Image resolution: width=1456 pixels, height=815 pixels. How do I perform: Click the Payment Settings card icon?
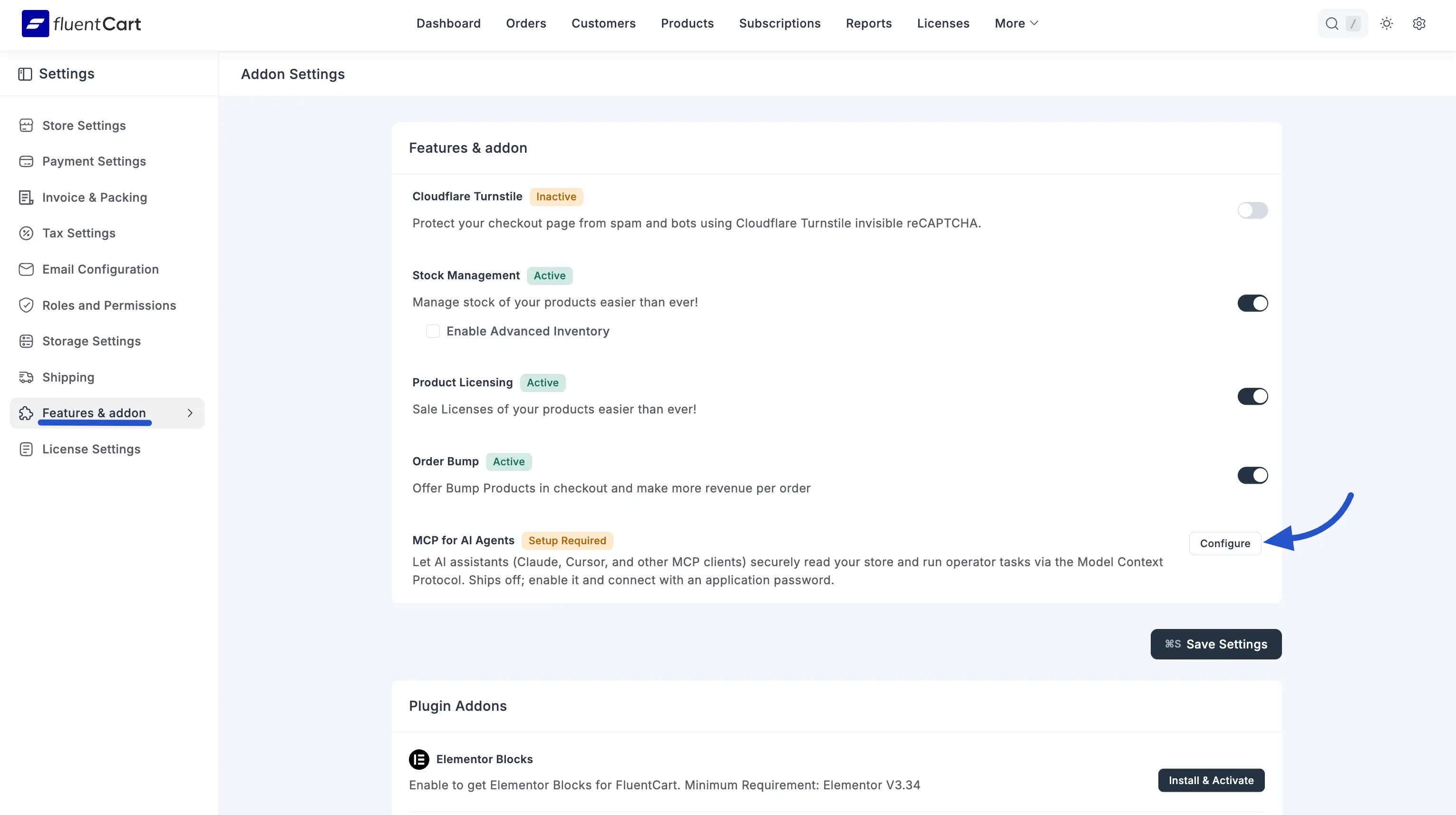click(26, 162)
